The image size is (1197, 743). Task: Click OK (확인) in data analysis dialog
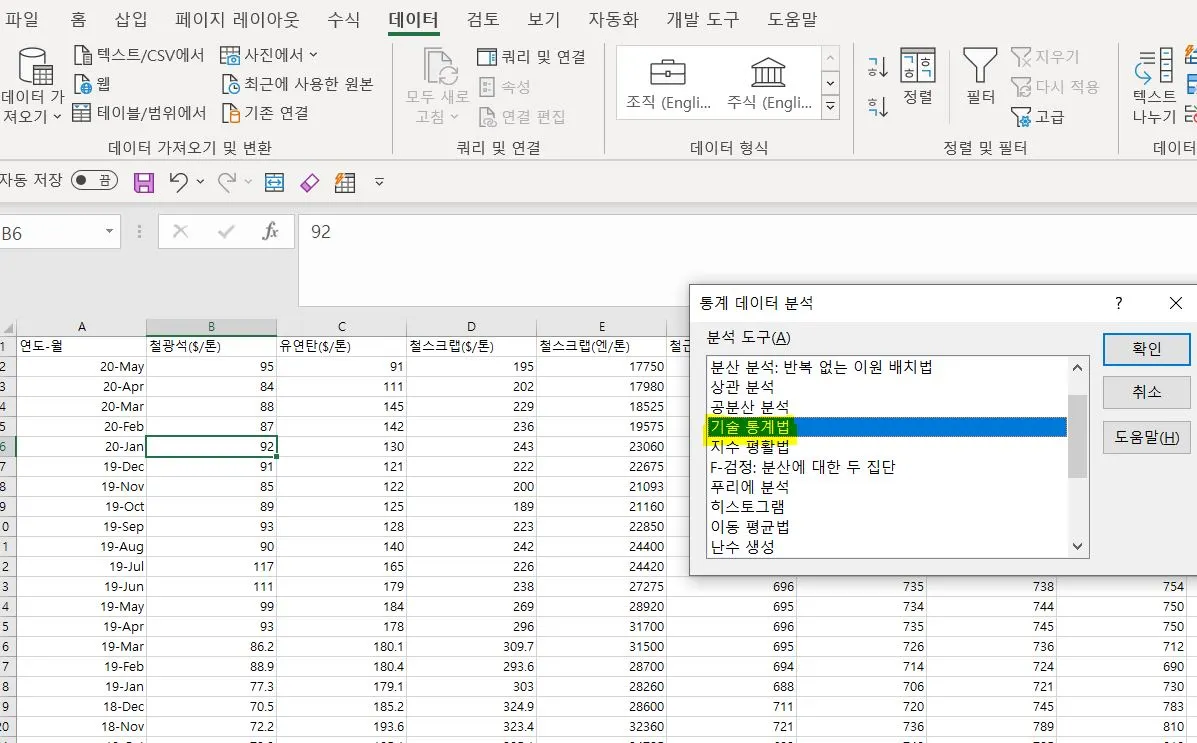(x=1146, y=349)
